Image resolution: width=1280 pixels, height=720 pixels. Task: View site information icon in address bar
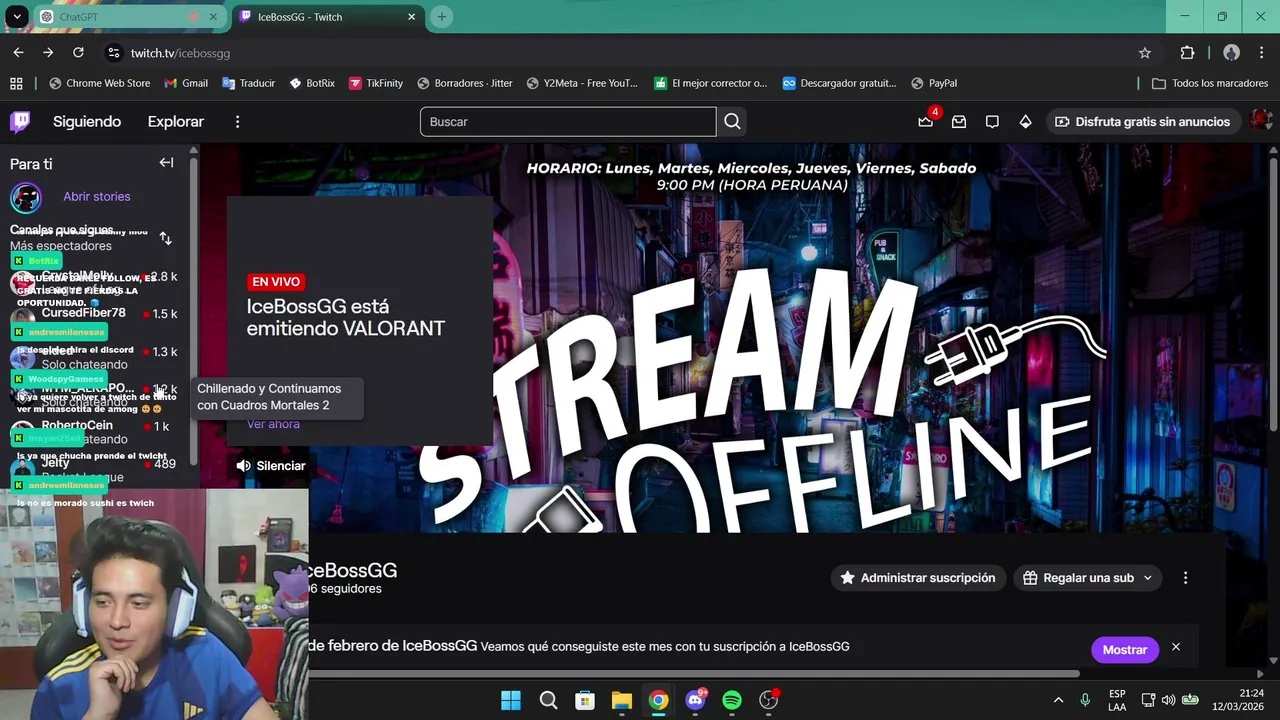(114, 53)
